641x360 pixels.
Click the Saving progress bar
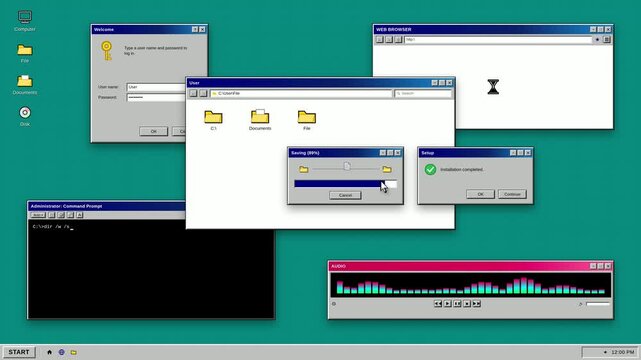point(345,184)
